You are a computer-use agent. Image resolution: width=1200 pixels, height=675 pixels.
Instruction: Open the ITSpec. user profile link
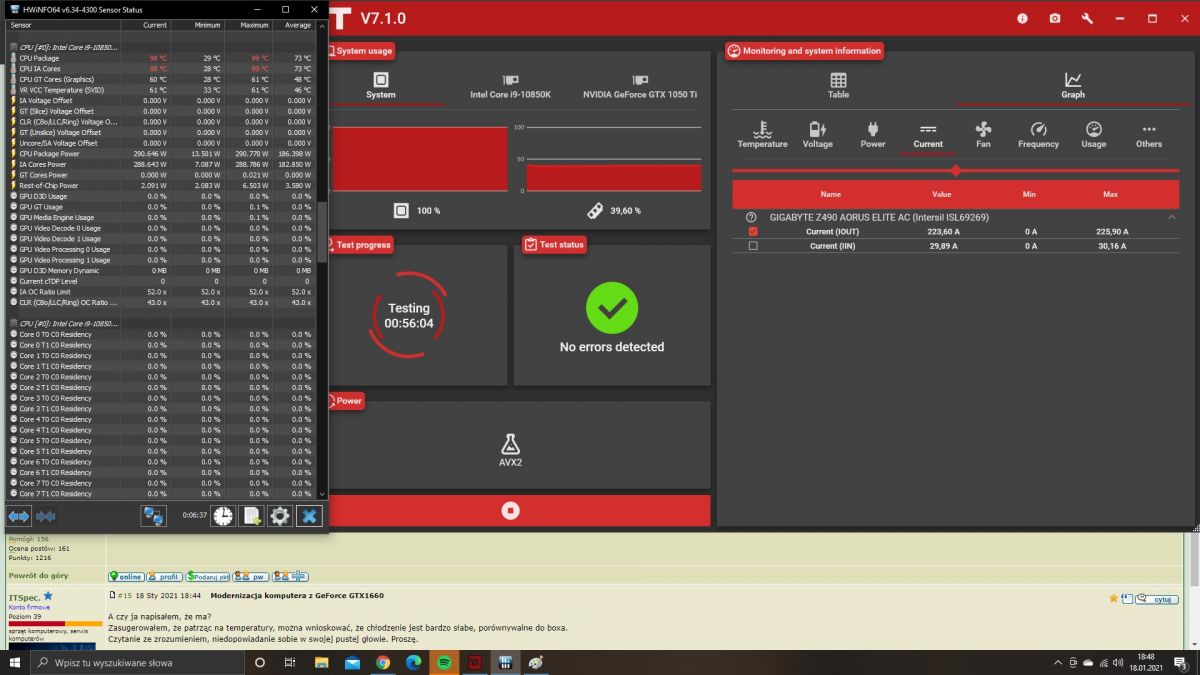(24, 597)
